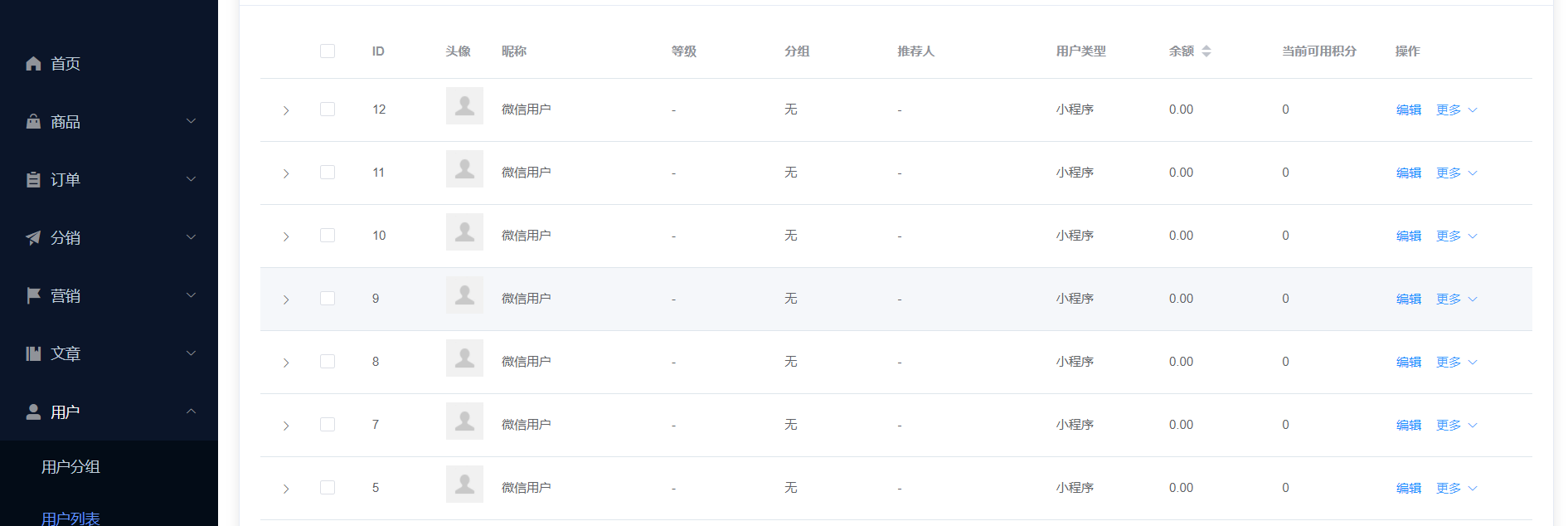Expand row details for user ID 11
This screenshot has height=526, width=1568.
point(286,173)
